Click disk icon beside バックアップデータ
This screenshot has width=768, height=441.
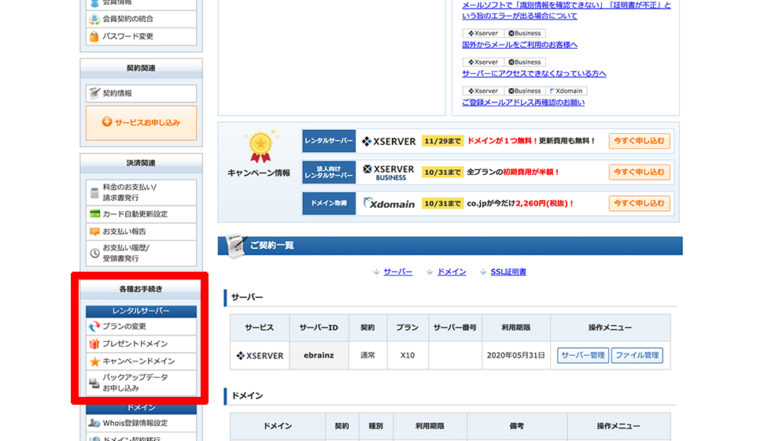(95, 383)
